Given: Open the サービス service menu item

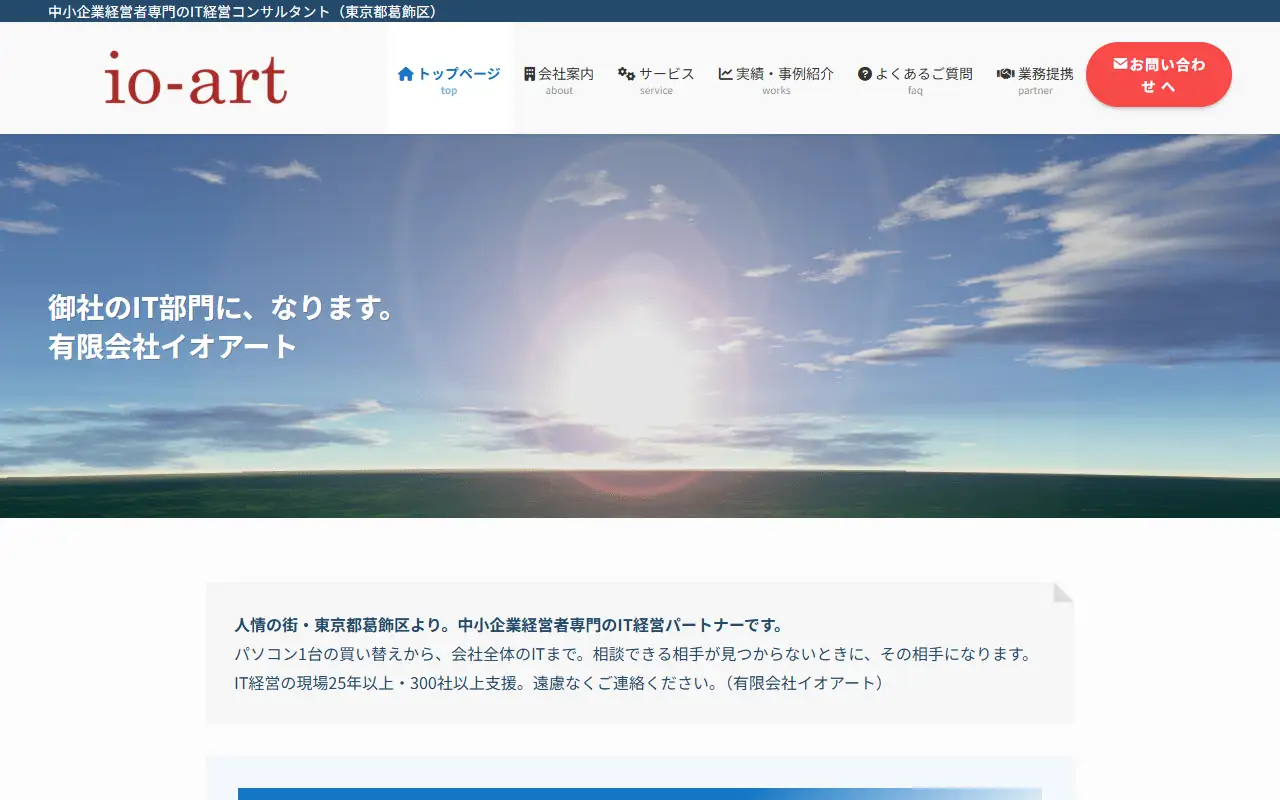Looking at the screenshot, I should [x=656, y=79].
